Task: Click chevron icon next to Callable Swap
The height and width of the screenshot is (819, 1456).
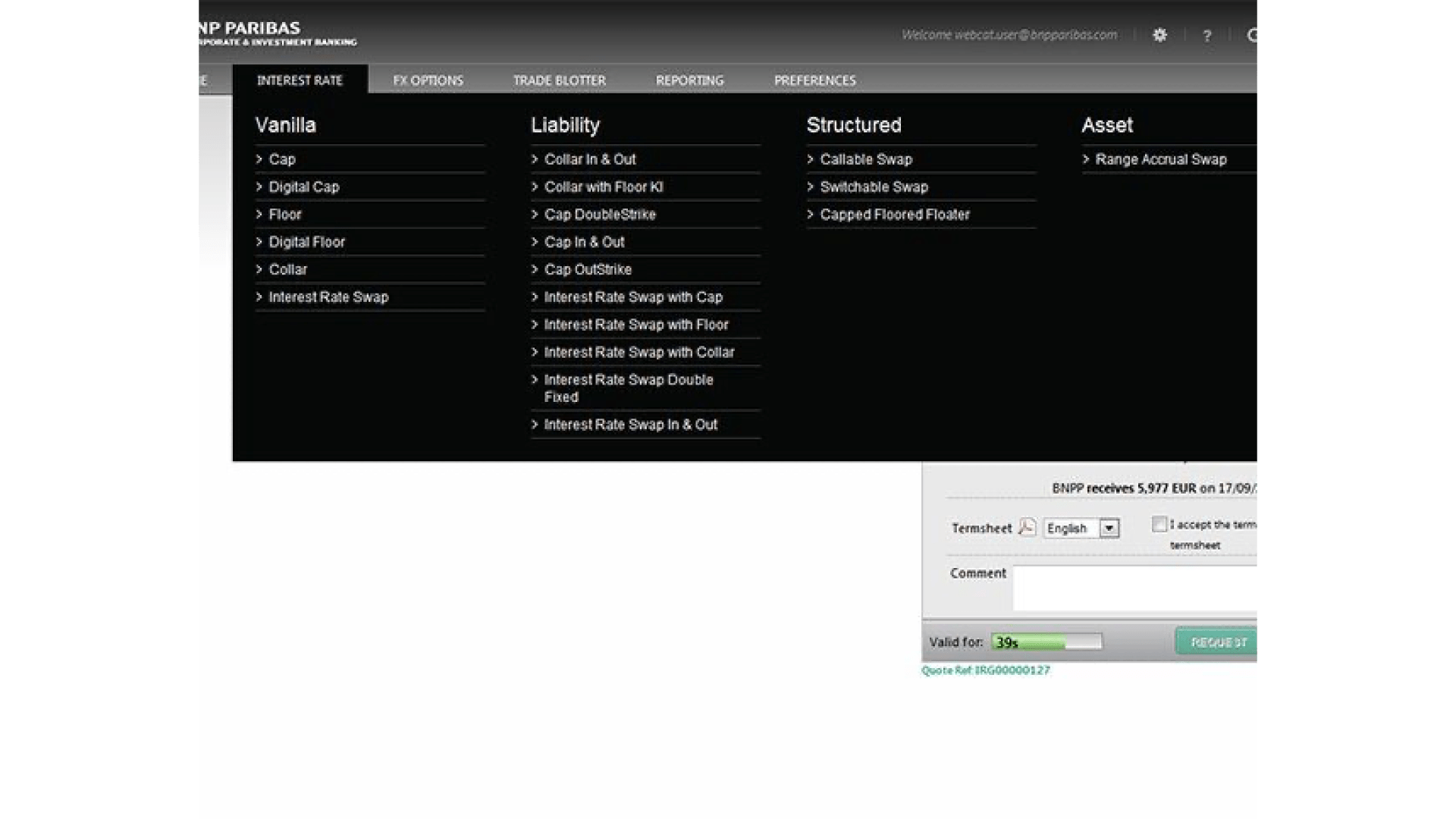Action: 811,159
